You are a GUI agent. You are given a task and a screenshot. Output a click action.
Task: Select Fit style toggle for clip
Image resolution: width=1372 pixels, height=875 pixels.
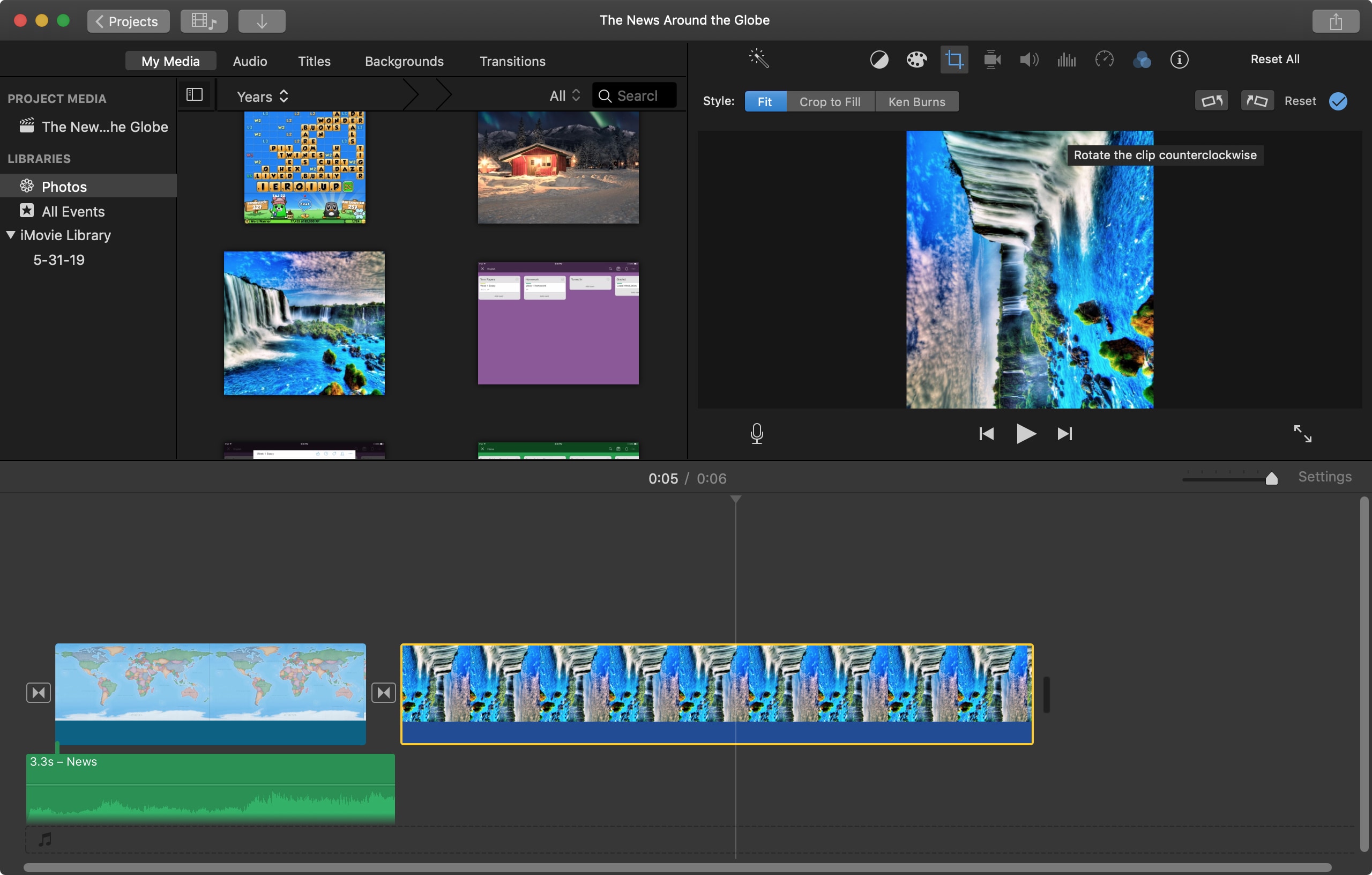pos(764,101)
